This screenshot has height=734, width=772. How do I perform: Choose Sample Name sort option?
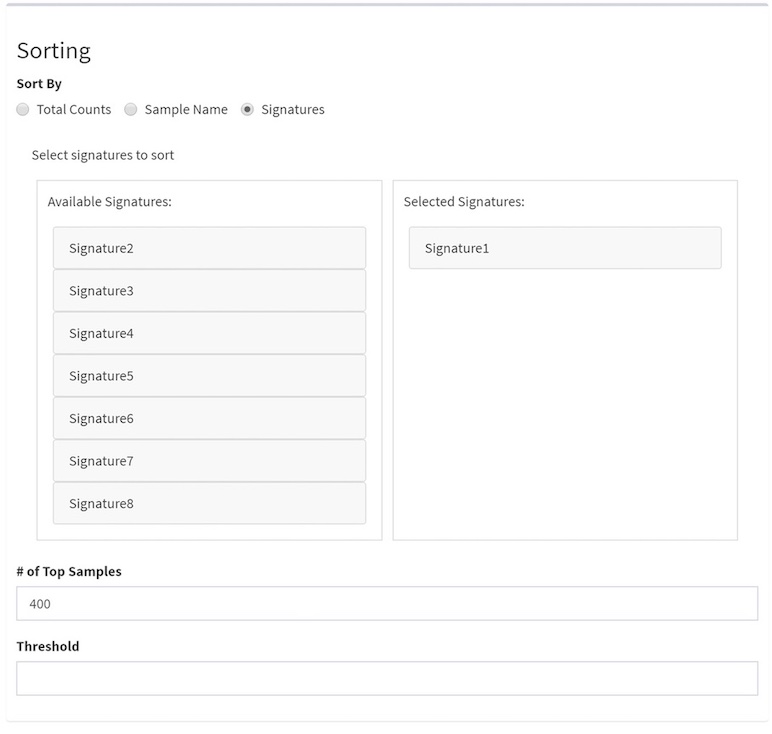tap(131, 110)
